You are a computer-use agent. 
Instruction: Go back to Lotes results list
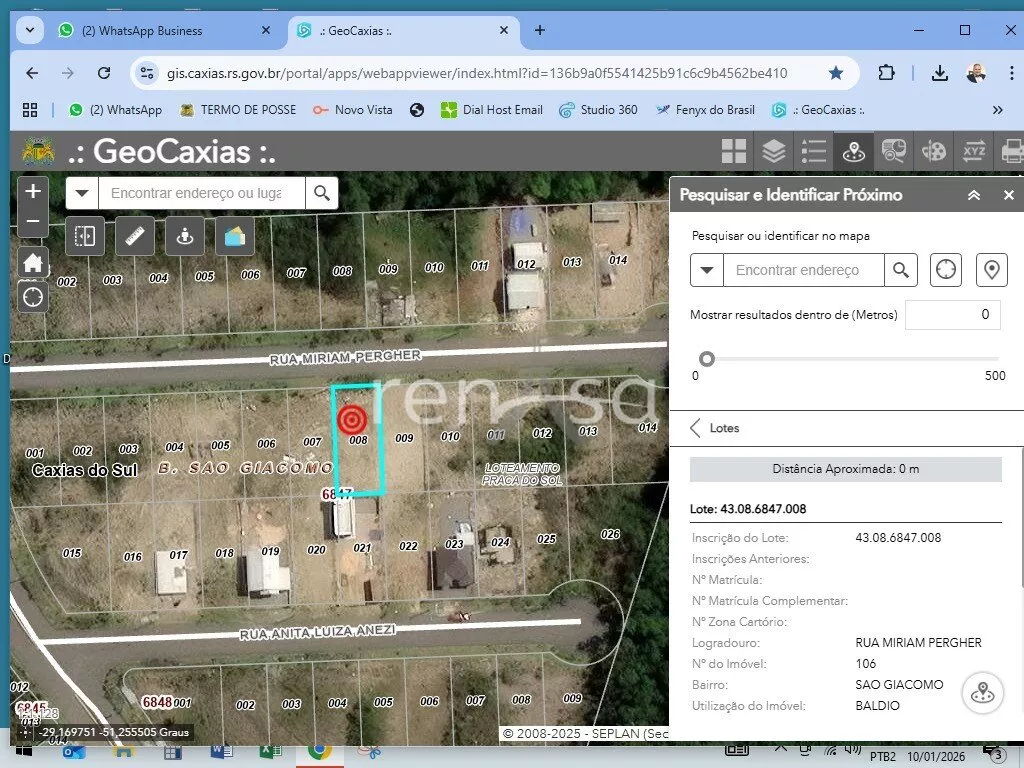click(696, 428)
